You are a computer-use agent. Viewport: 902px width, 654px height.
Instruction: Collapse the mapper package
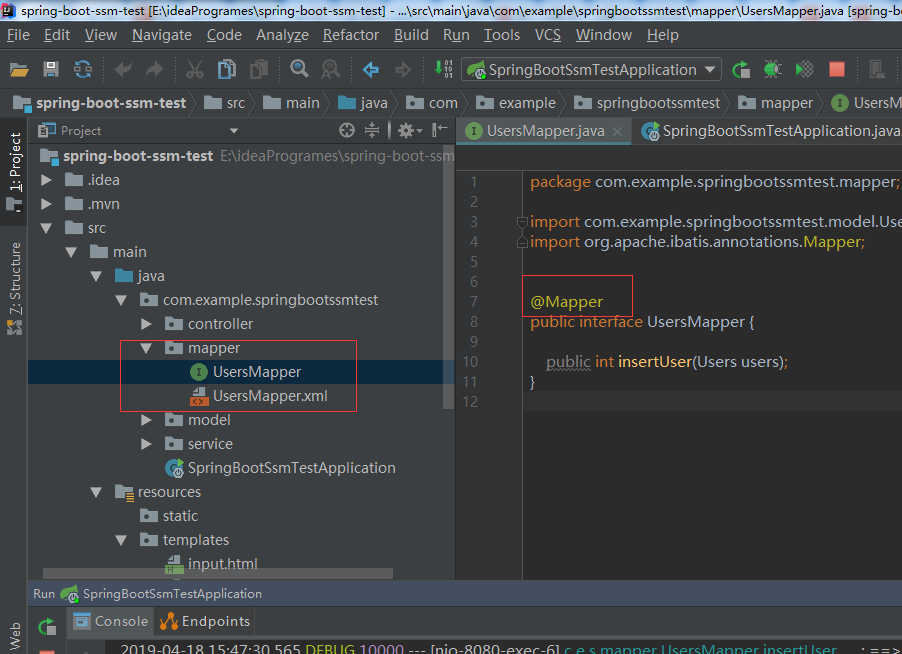[x=146, y=348]
